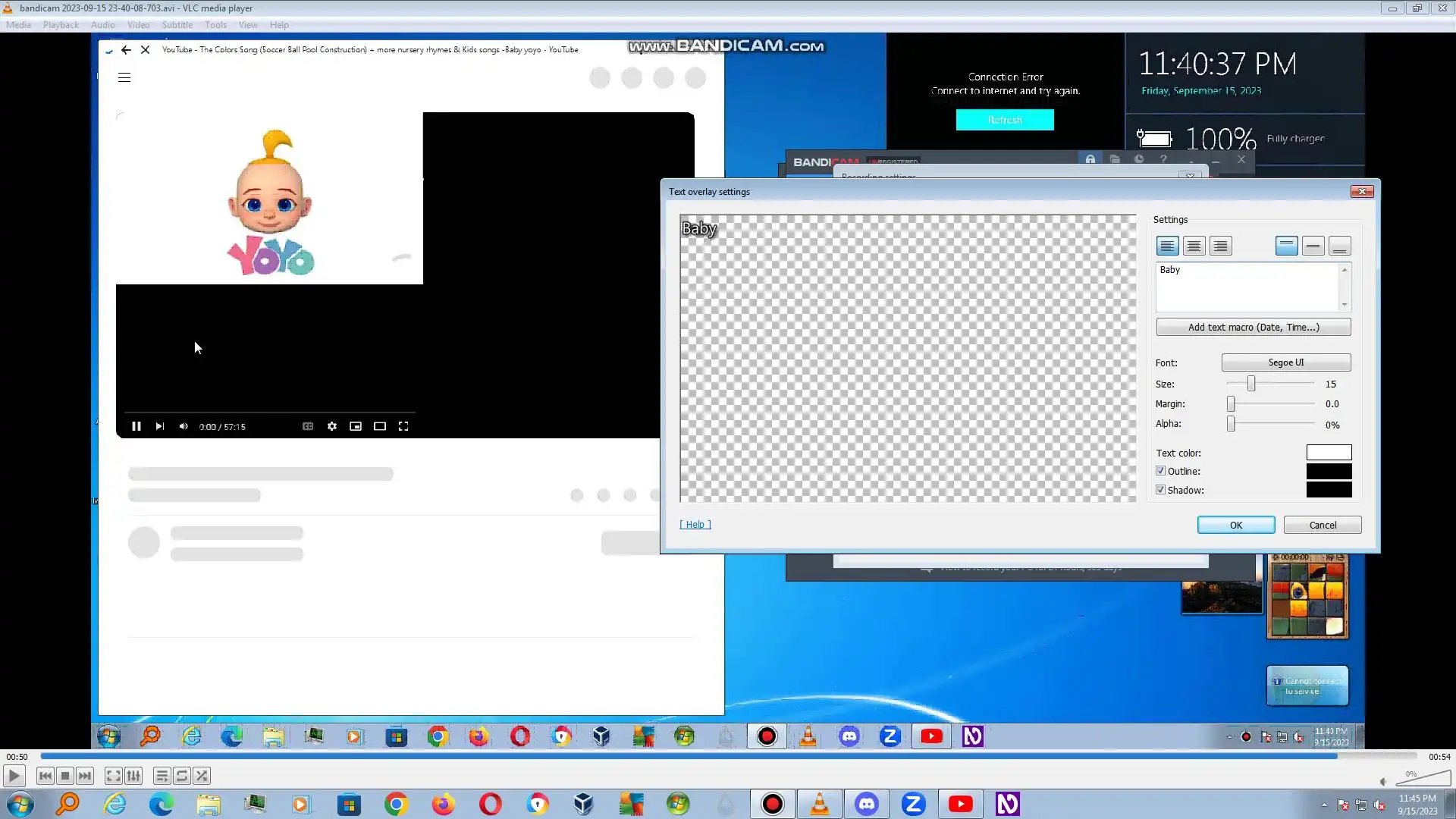The height and width of the screenshot is (819, 1456).
Task: Skip to previous media in VLC
Action: point(45,776)
